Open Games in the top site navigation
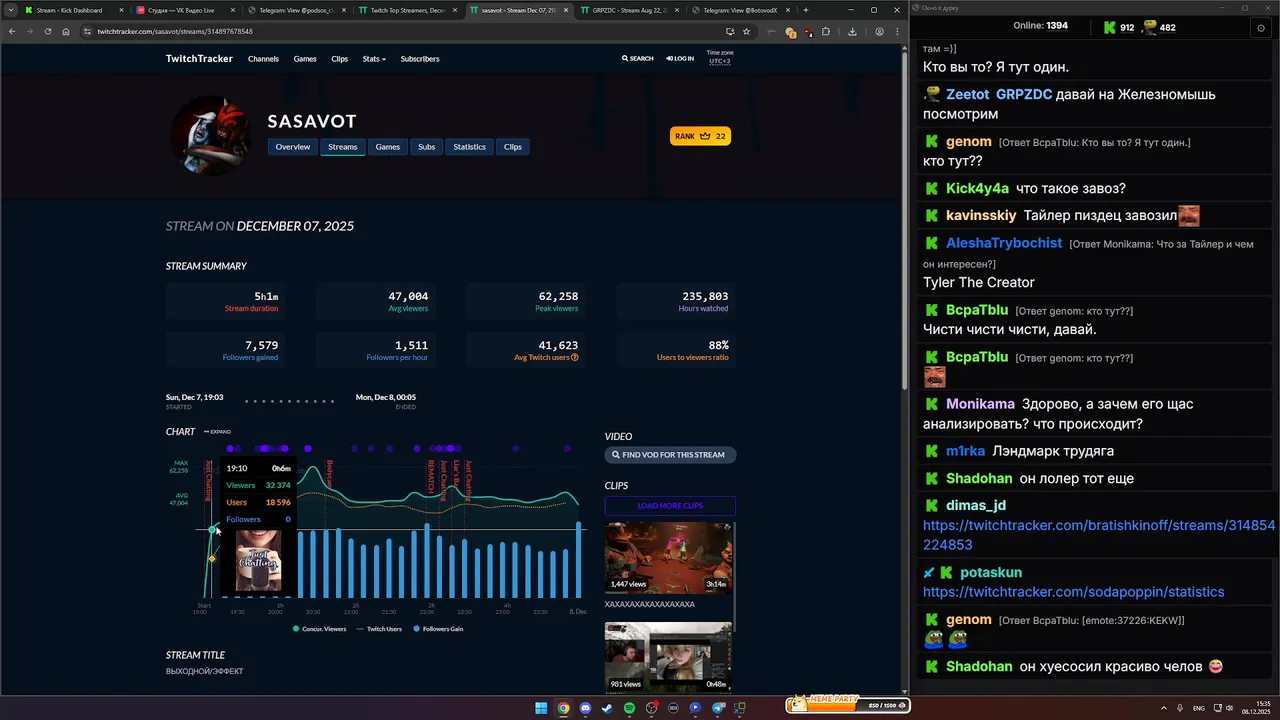This screenshot has width=1280, height=720. (305, 59)
